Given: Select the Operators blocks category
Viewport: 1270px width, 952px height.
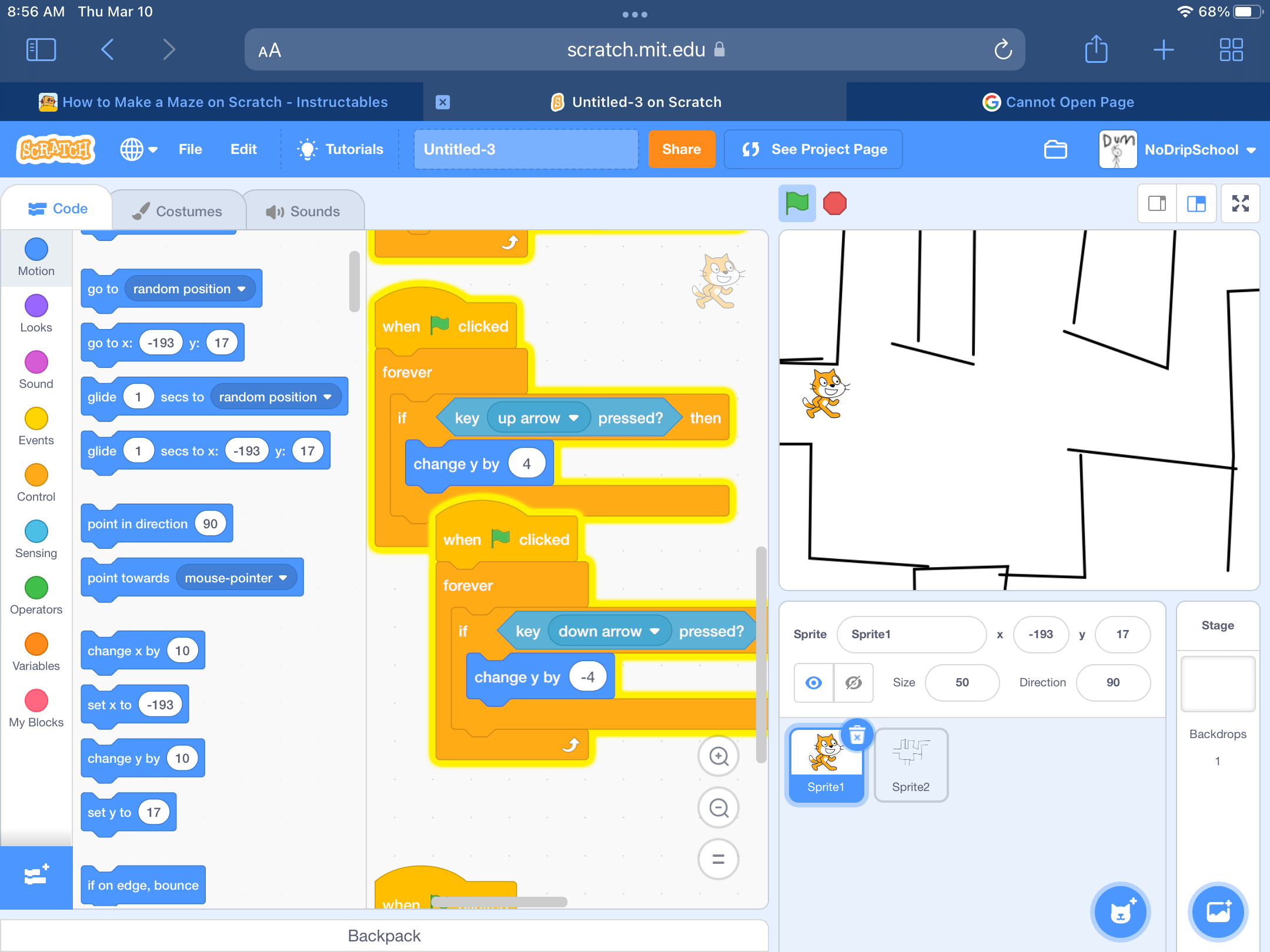Looking at the screenshot, I should tap(36, 595).
